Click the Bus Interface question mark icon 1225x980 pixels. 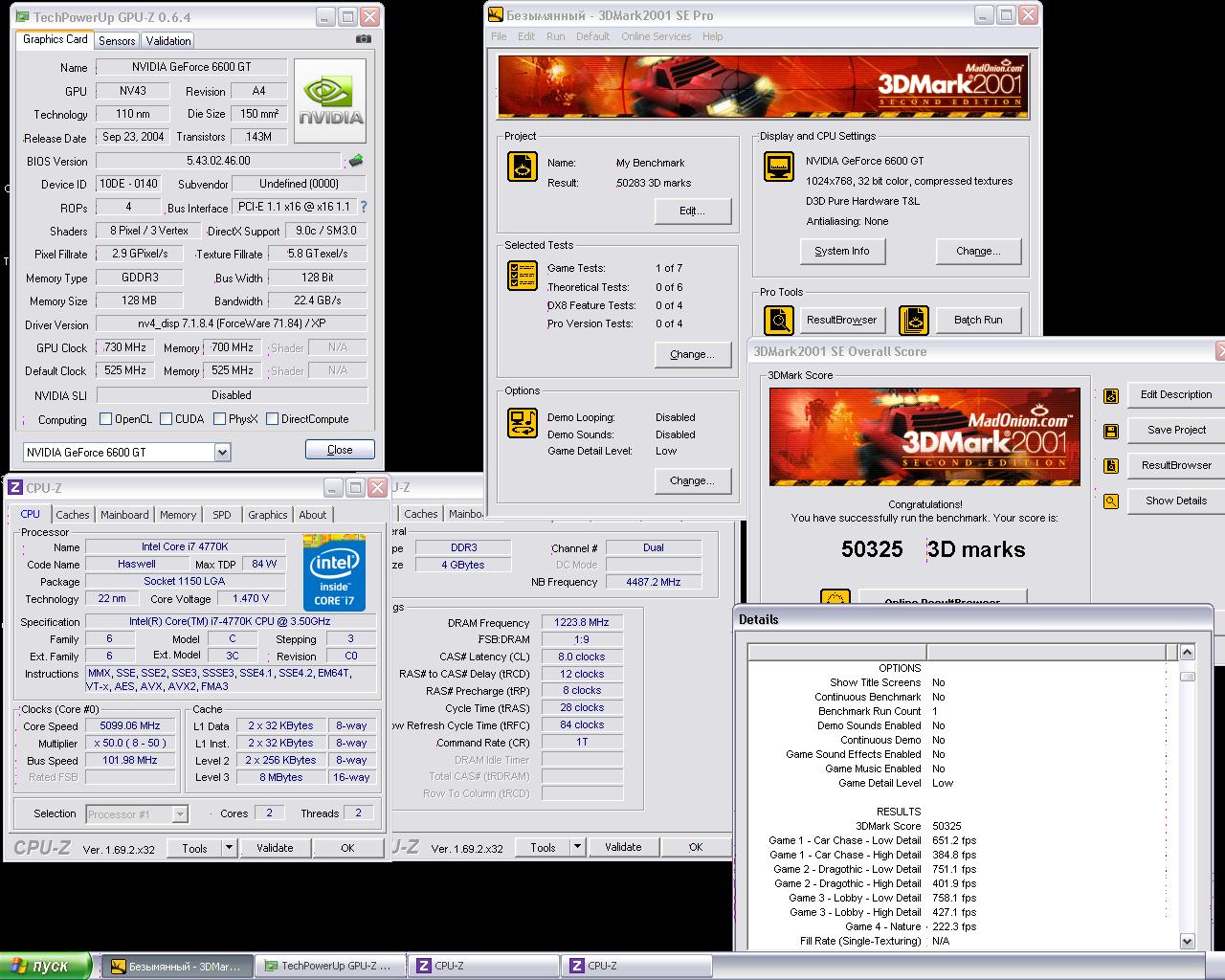pyautogui.click(x=363, y=207)
